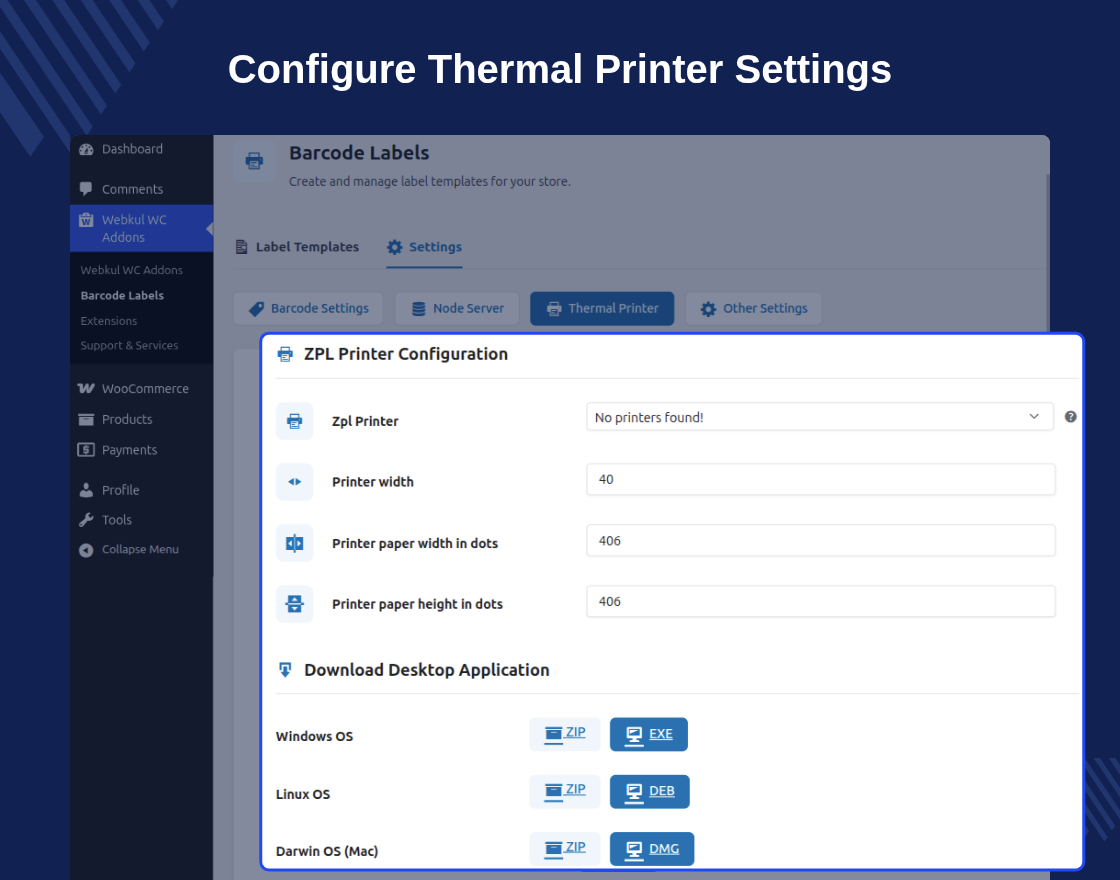
Task: Click the help question mark icon
Action: click(1070, 417)
